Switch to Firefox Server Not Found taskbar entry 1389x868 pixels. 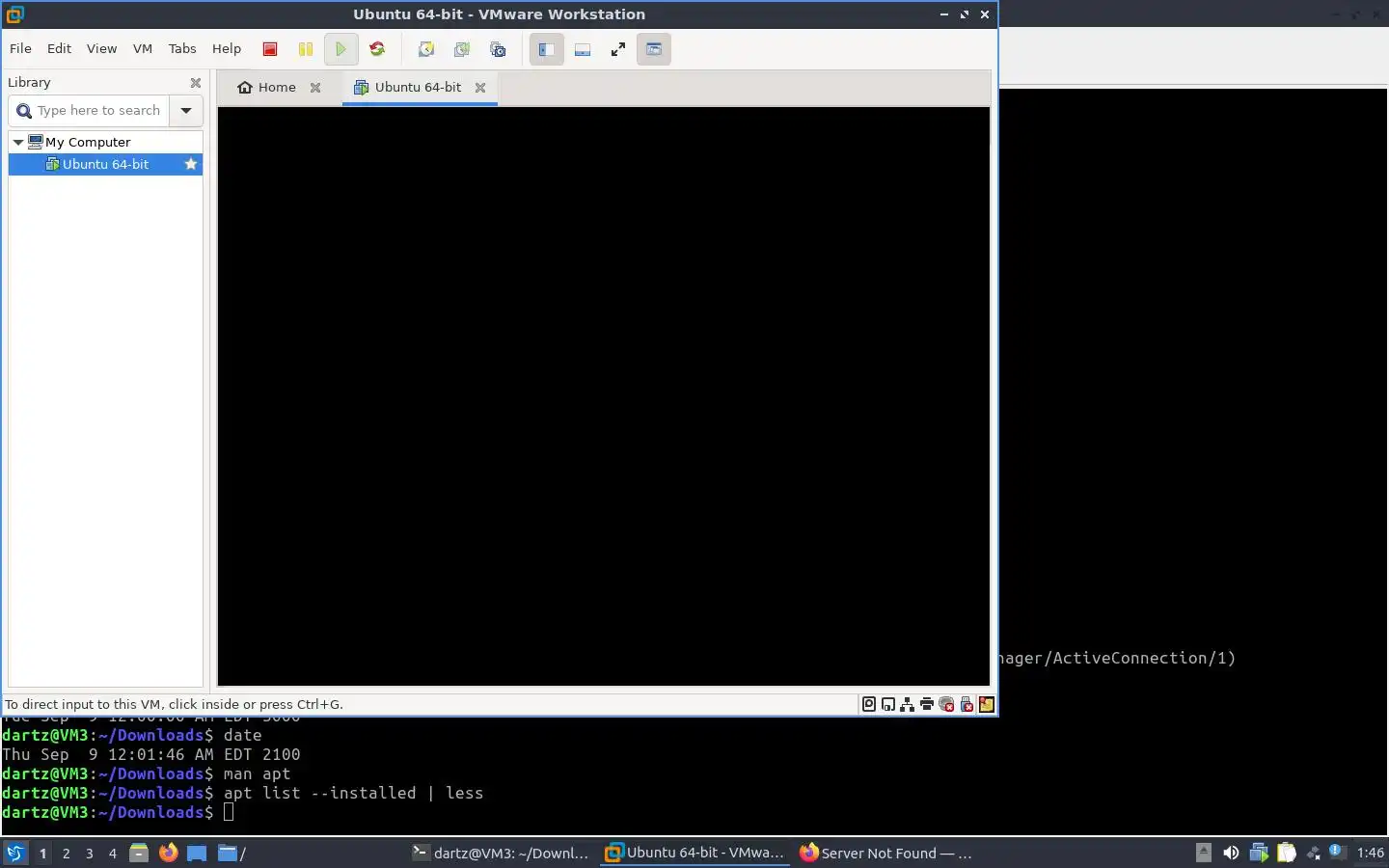[x=887, y=853]
